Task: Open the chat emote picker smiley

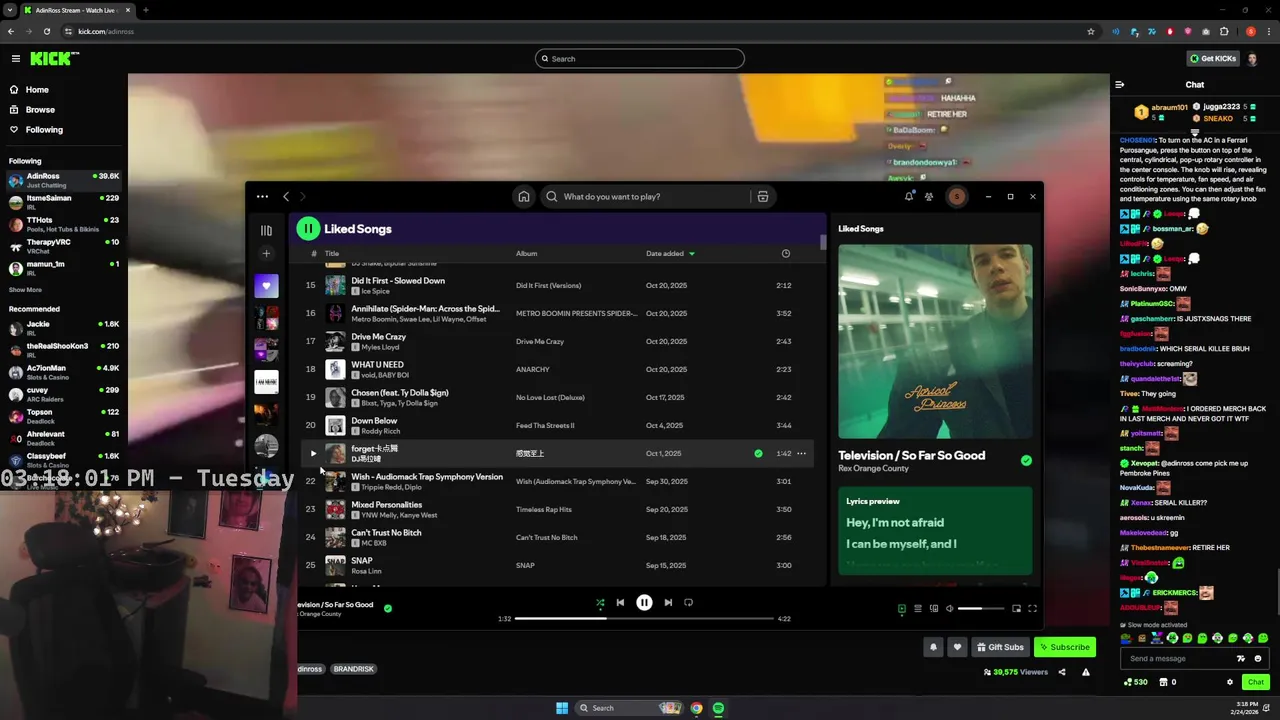Action: pyautogui.click(x=1257, y=659)
